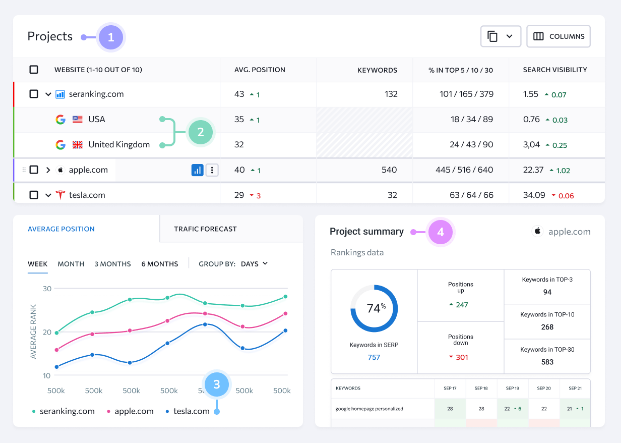Toggle apple.com legend in chart
The width and height of the screenshot is (622, 444).
pos(130,411)
